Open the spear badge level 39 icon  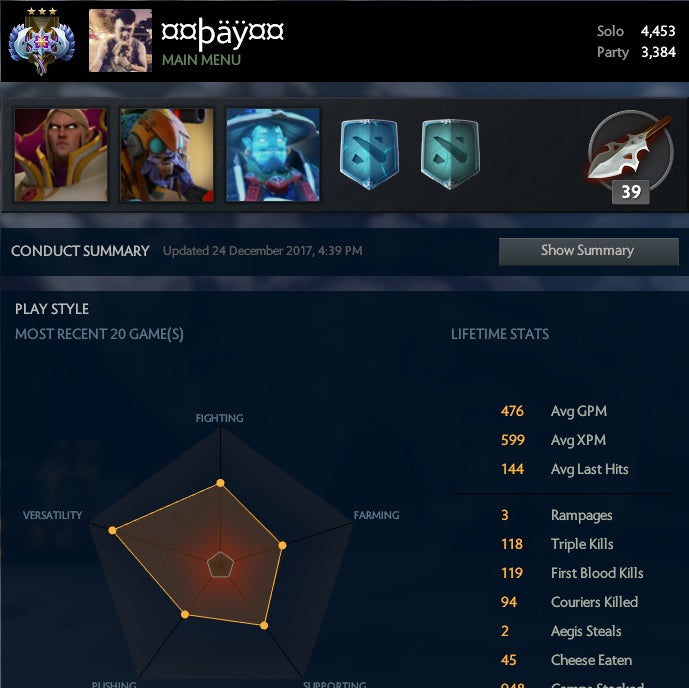631,156
